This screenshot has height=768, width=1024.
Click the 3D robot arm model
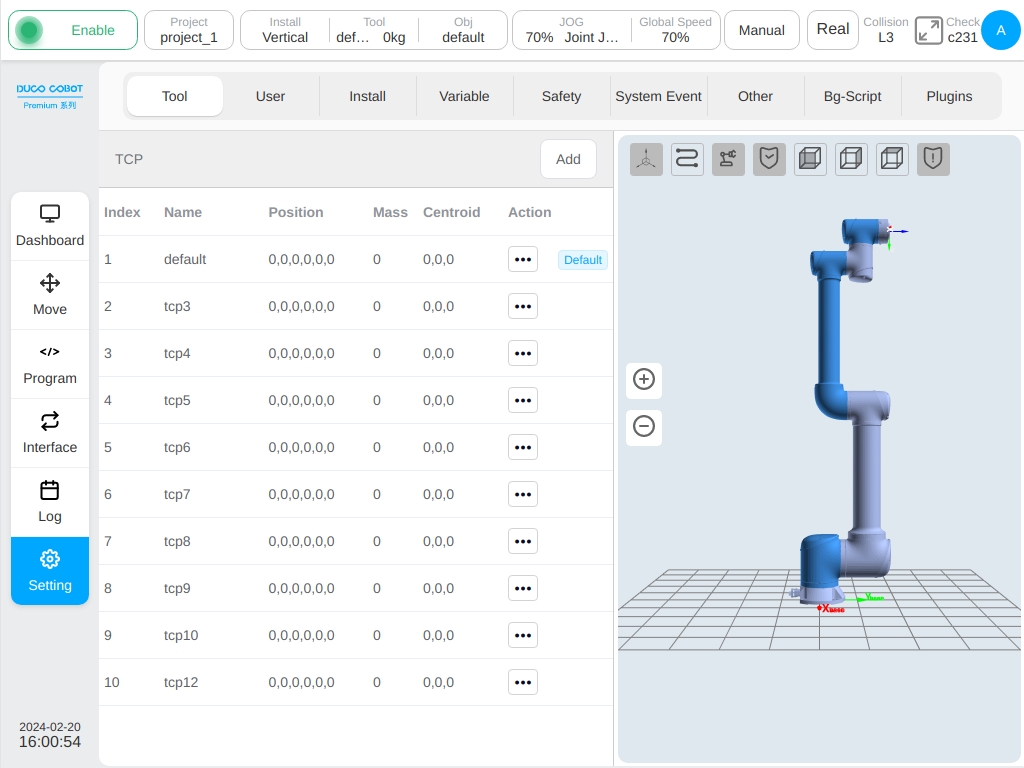(849, 411)
